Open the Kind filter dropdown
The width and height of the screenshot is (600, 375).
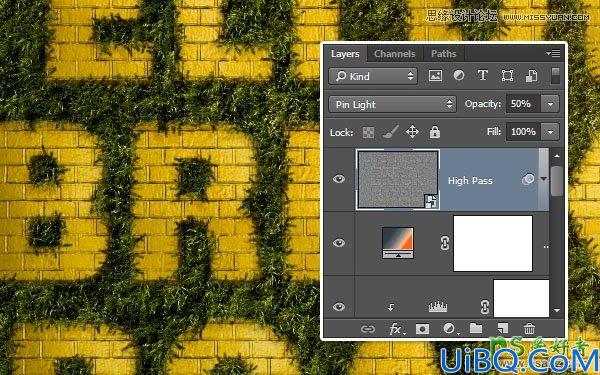click(x=373, y=76)
